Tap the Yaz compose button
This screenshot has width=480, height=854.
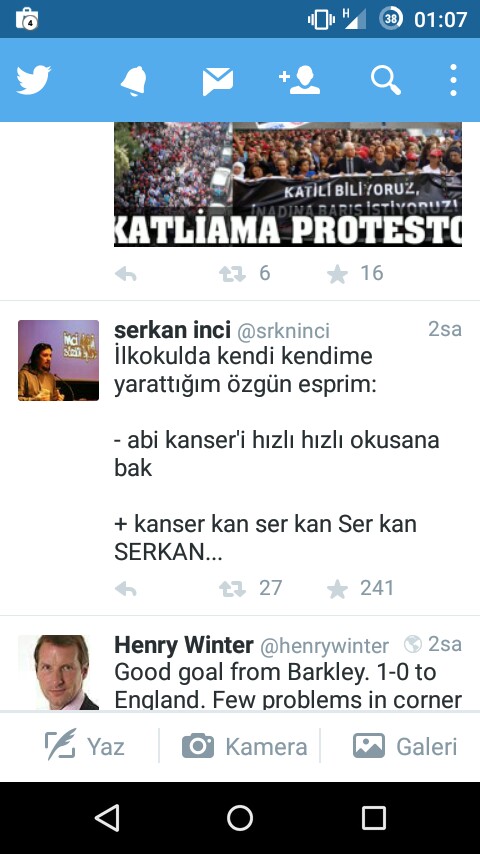click(x=85, y=746)
